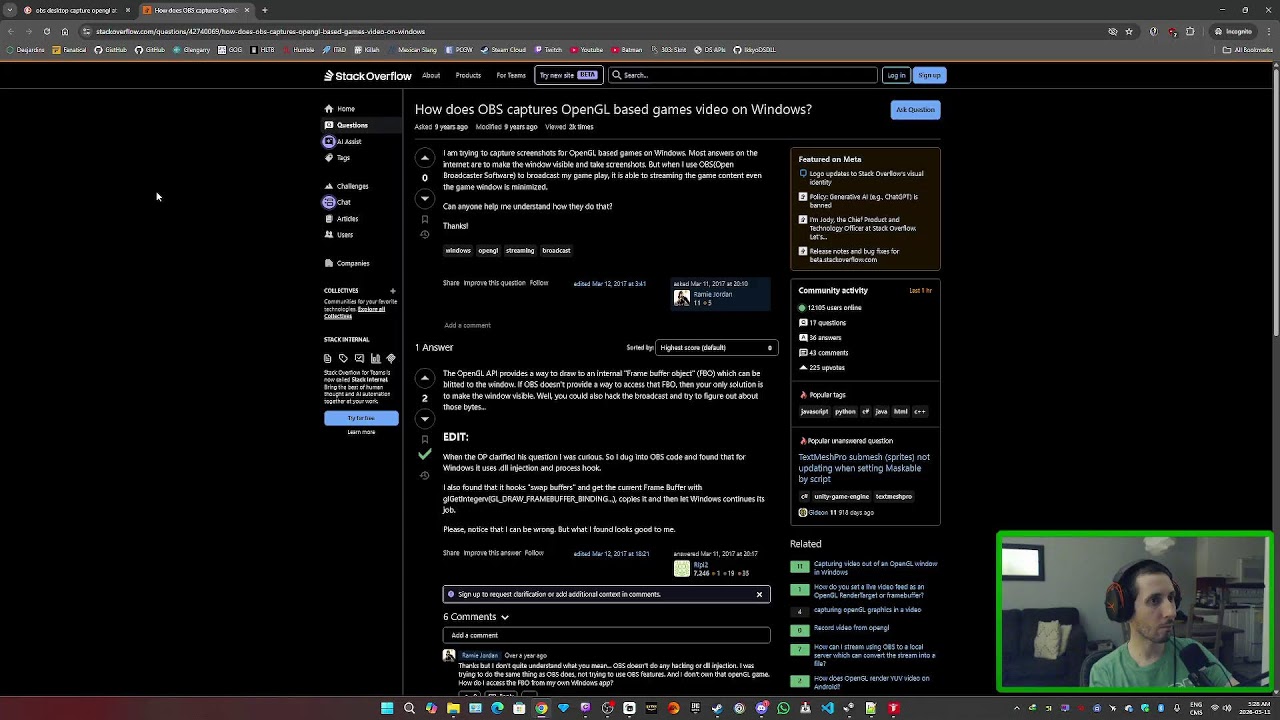Dismiss the sign up clarification banner

pyautogui.click(x=759, y=595)
